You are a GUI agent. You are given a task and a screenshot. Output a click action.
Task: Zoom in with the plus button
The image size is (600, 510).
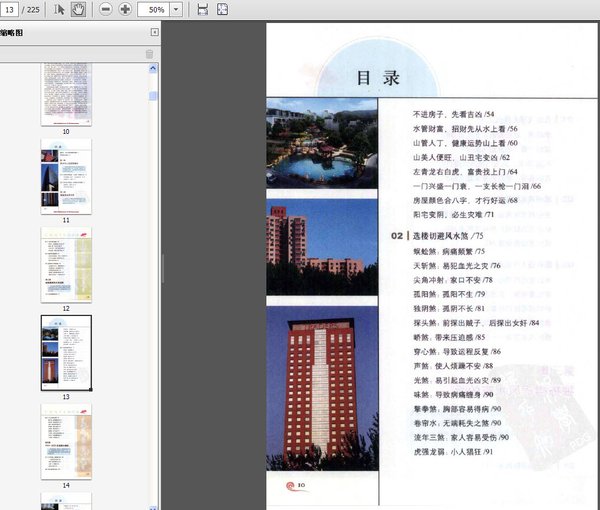pyautogui.click(x=125, y=9)
